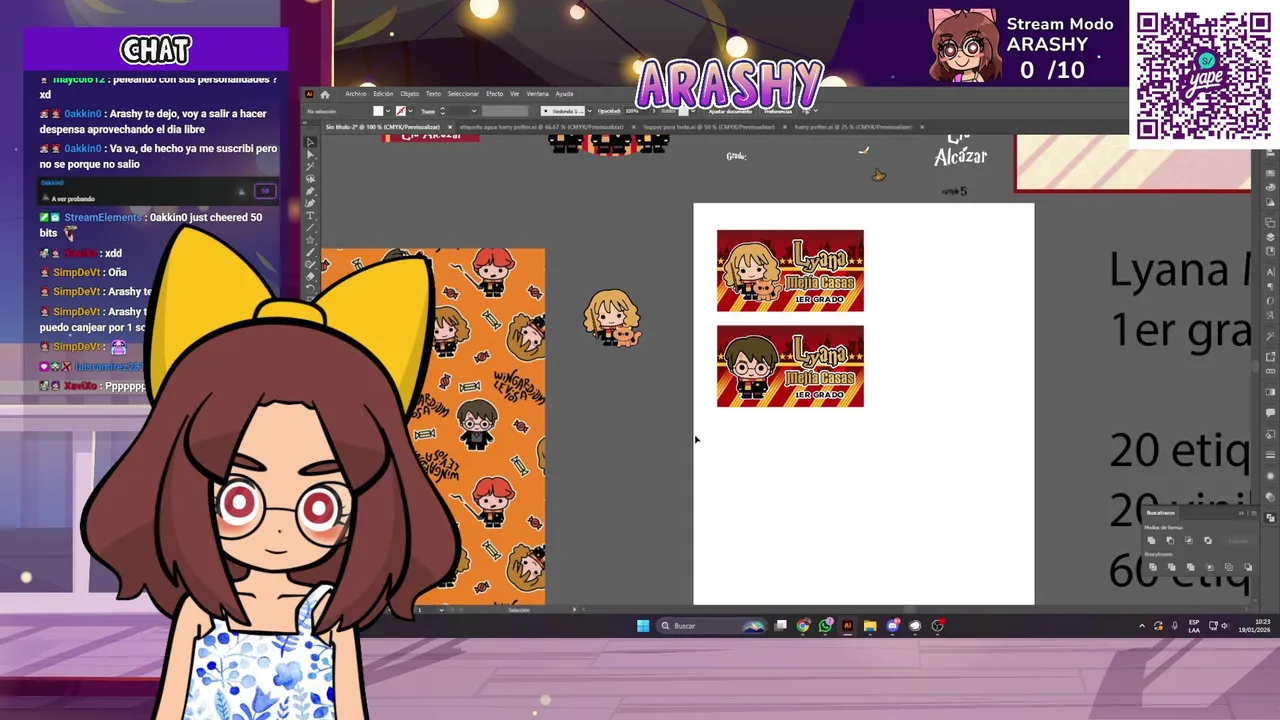
Task: Switch to 'harry potter.ai' document tab
Action: [x=852, y=127]
